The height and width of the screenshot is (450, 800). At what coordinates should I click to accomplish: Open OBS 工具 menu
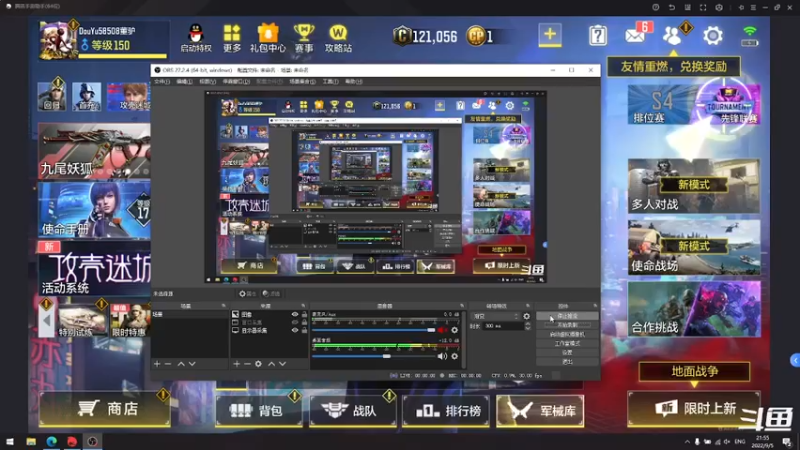tap(330, 82)
